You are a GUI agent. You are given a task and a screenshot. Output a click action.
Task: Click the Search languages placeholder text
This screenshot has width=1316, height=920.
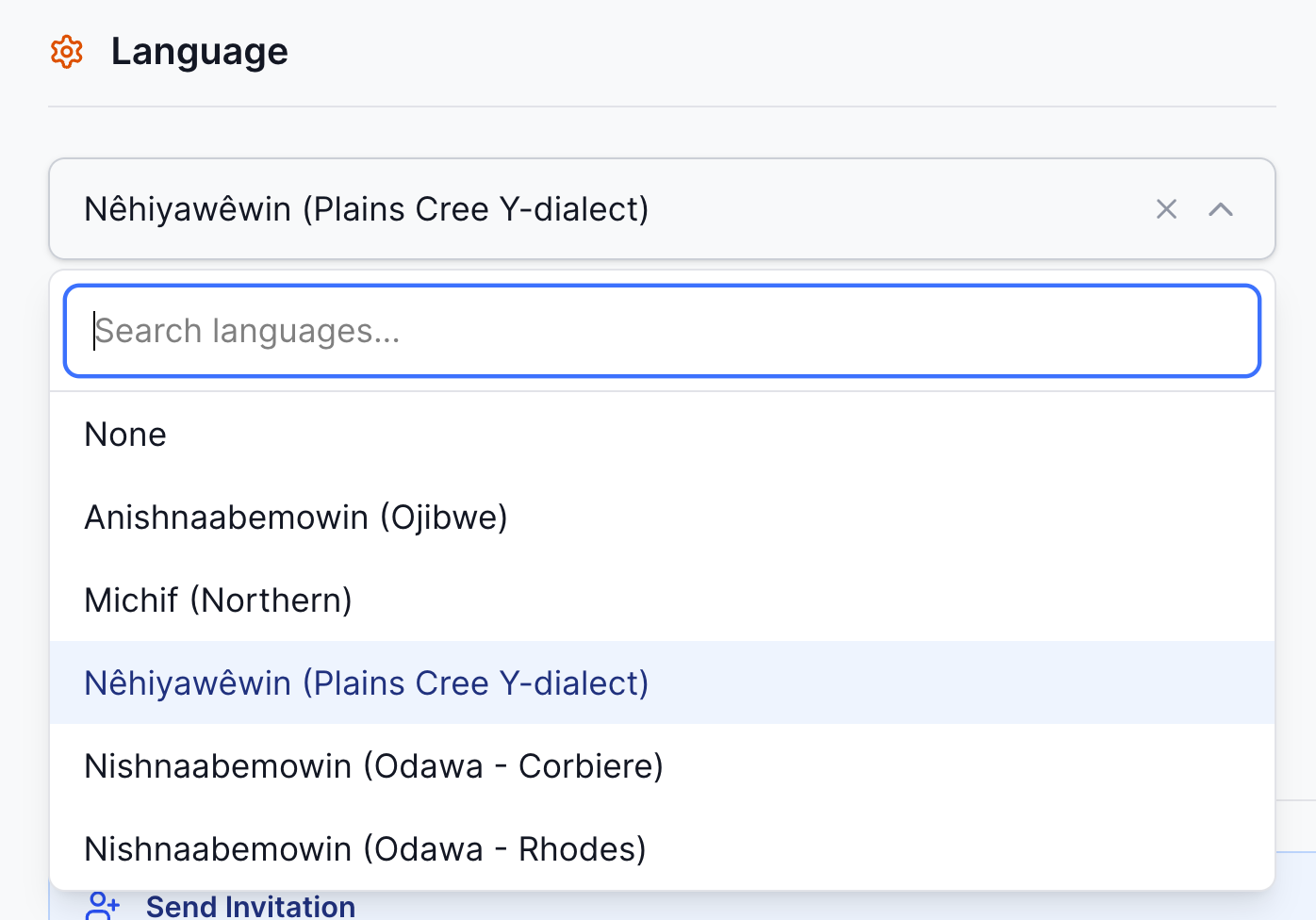click(x=248, y=331)
